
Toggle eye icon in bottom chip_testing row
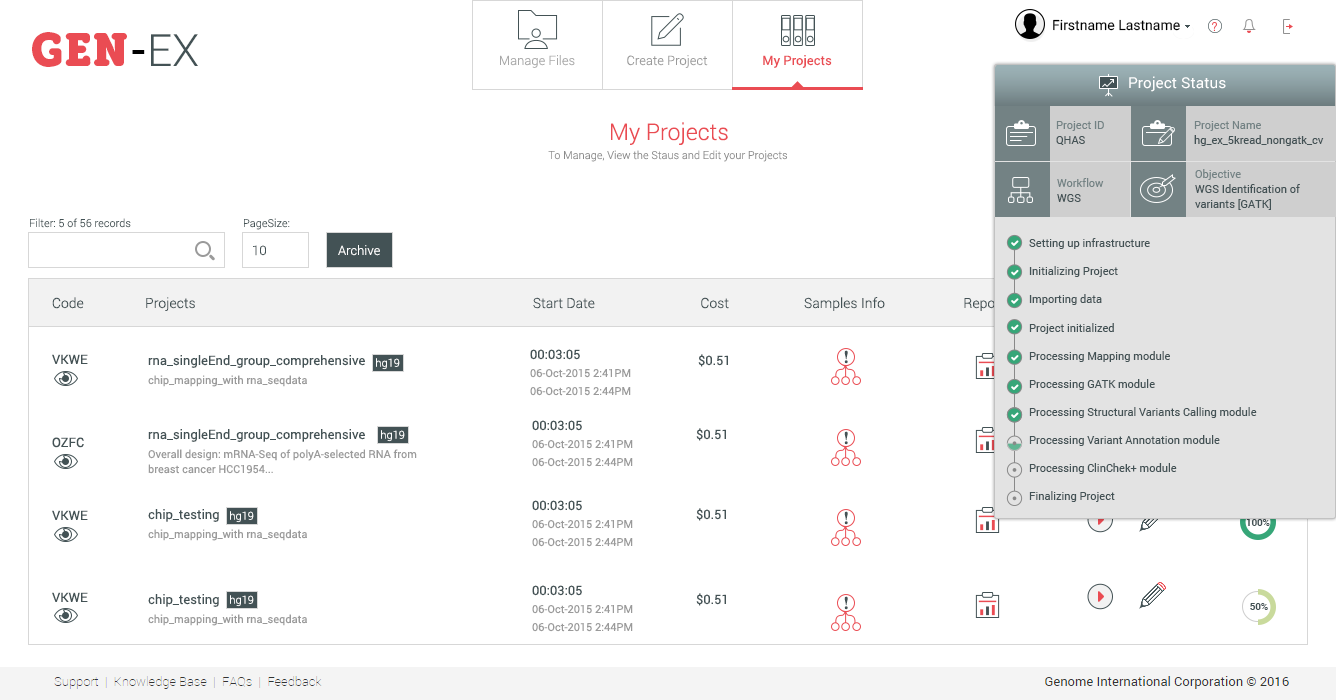pyautogui.click(x=66, y=616)
